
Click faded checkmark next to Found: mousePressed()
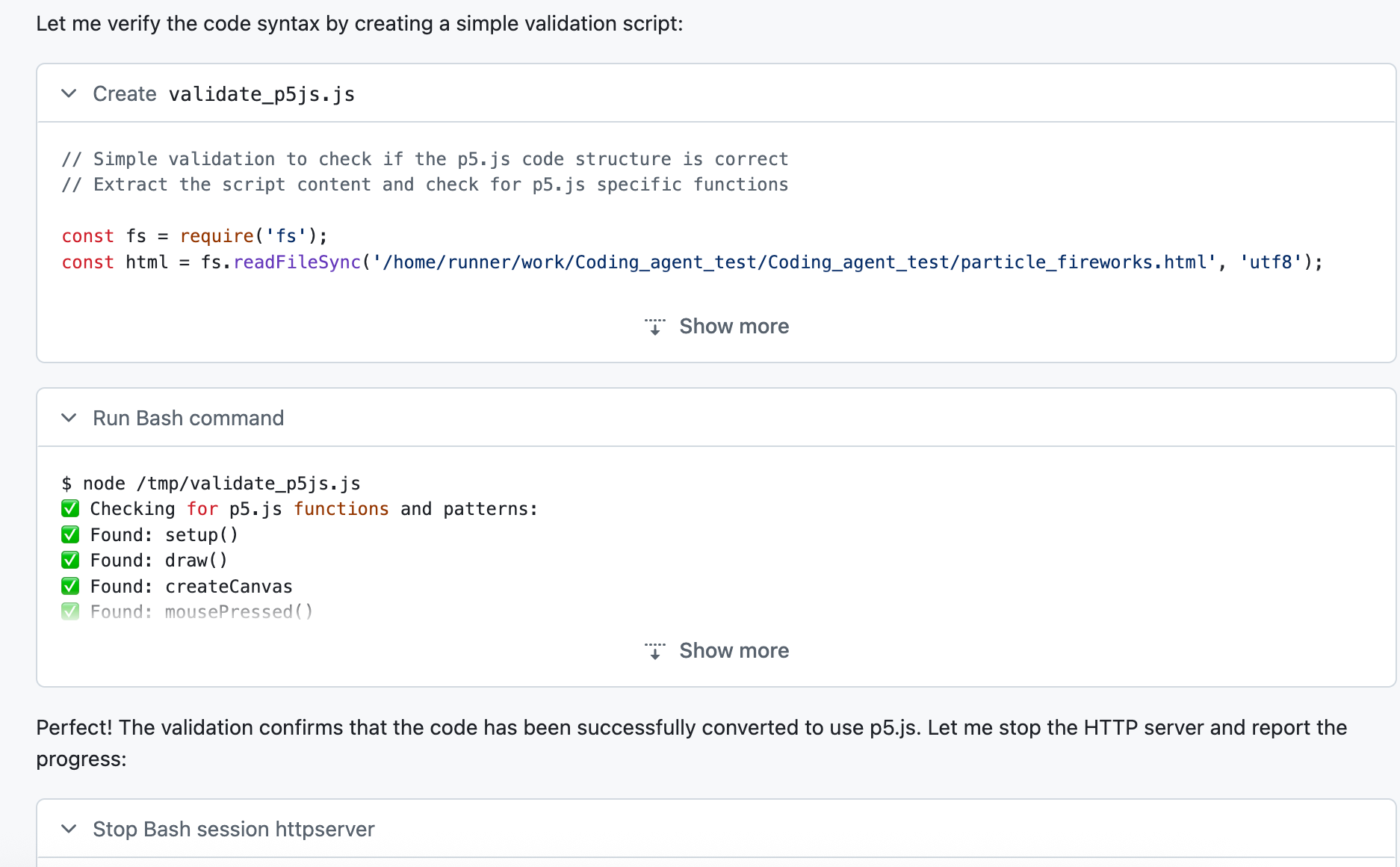[x=70, y=612]
